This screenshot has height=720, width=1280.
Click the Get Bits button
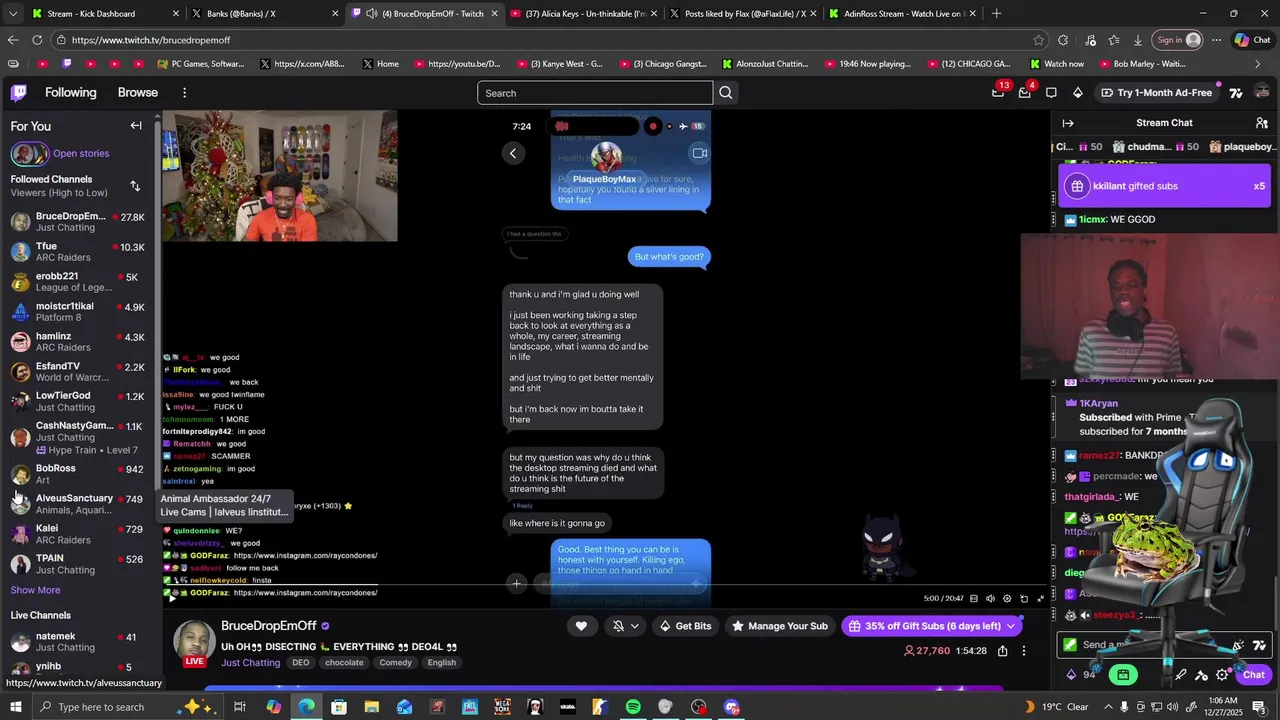[x=686, y=626]
